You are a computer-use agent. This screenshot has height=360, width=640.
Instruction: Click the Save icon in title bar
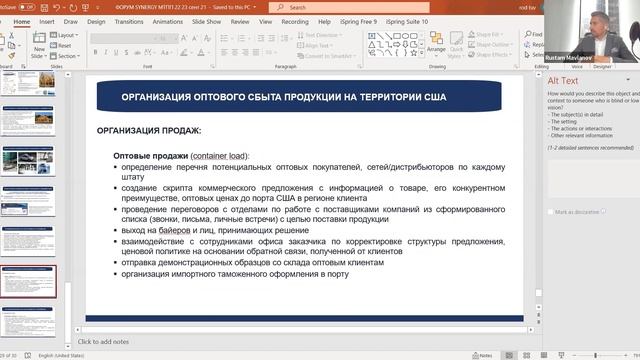(x=44, y=7)
